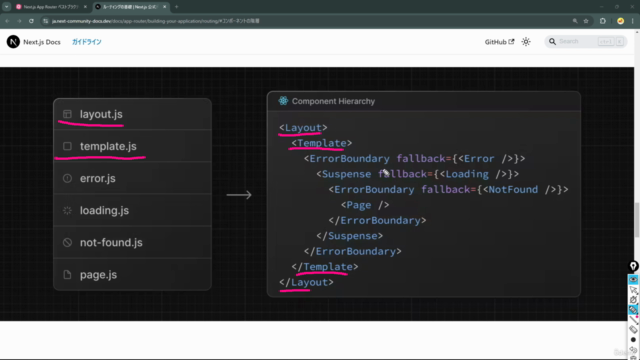Click the <Page /> line
Image resolution: width=640 pixels, height=360 pixels.
tap(365, 205)
